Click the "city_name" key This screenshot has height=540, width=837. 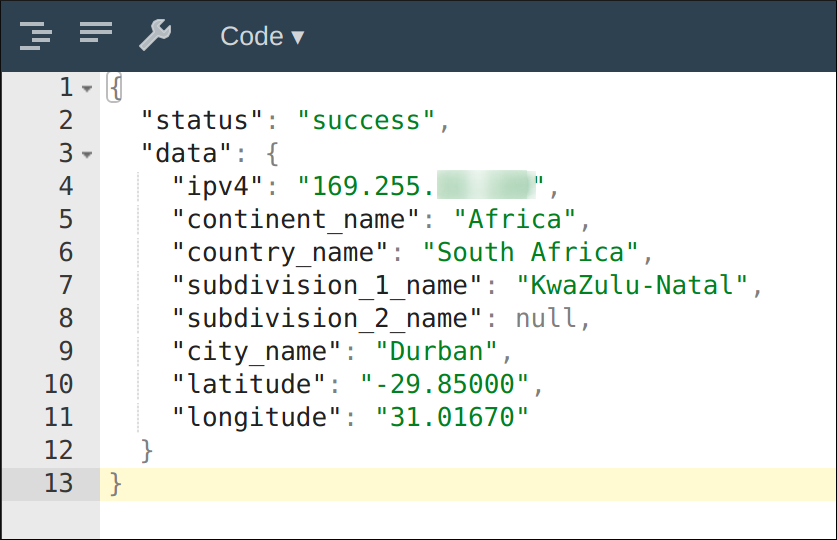257,352
